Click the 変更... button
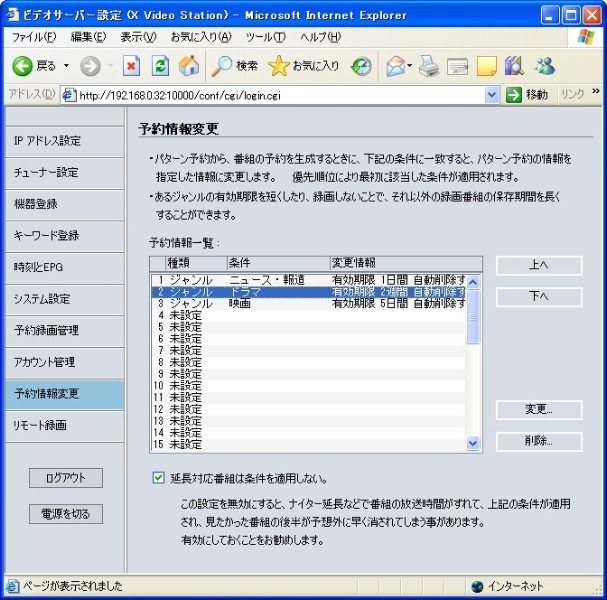The width and height of the screenshot is (607, 600). click(539, 410)
